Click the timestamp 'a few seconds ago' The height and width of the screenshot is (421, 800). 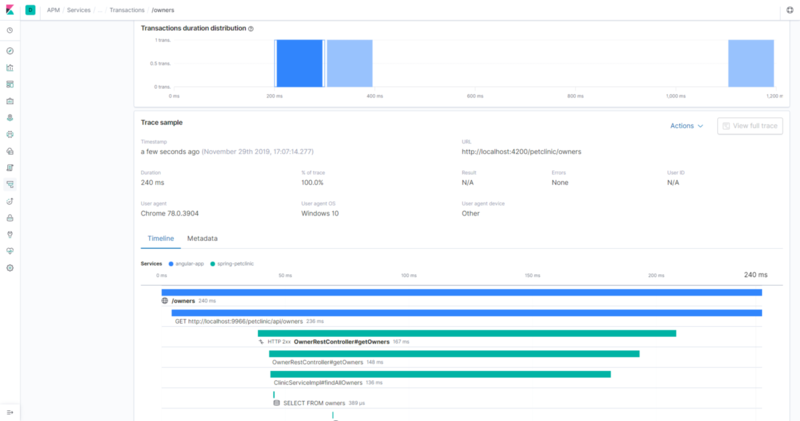170,152
